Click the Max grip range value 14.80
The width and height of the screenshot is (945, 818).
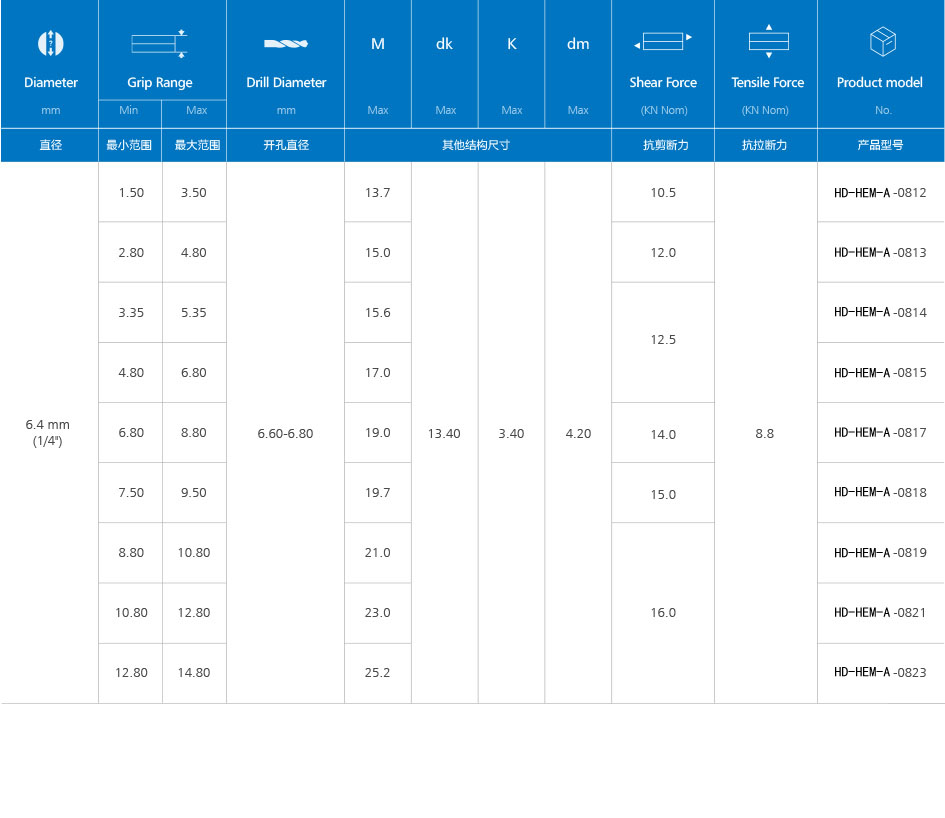(194, 673)
